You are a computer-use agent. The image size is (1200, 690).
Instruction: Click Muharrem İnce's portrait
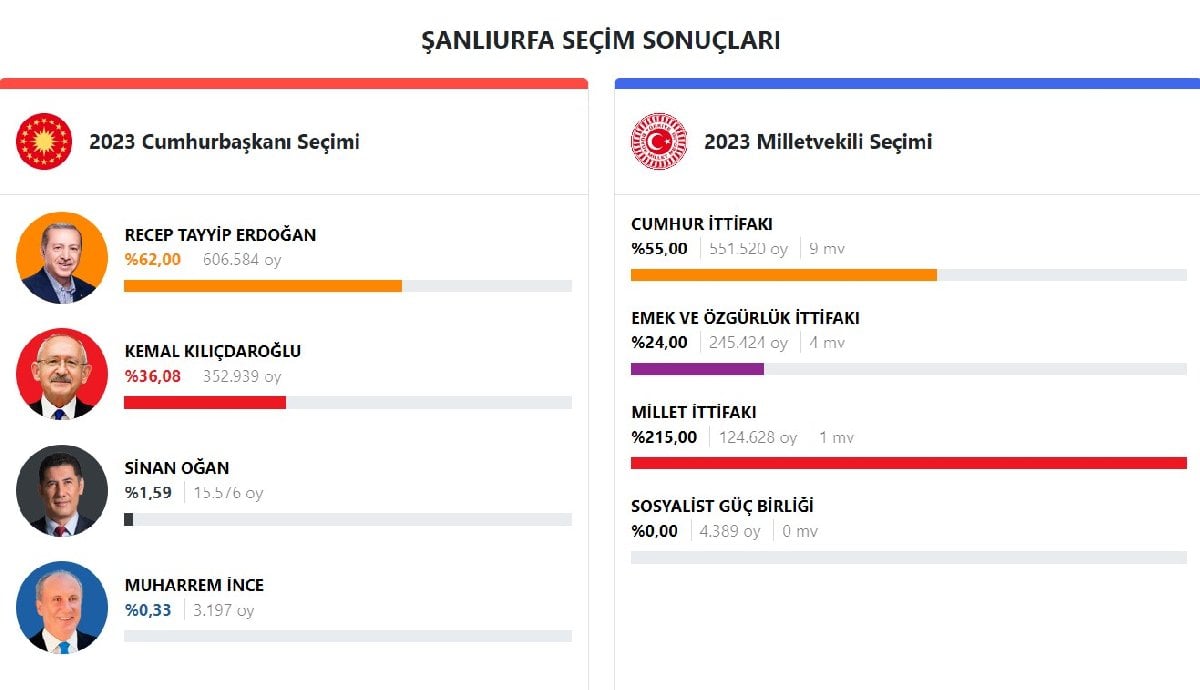[62, 608]
